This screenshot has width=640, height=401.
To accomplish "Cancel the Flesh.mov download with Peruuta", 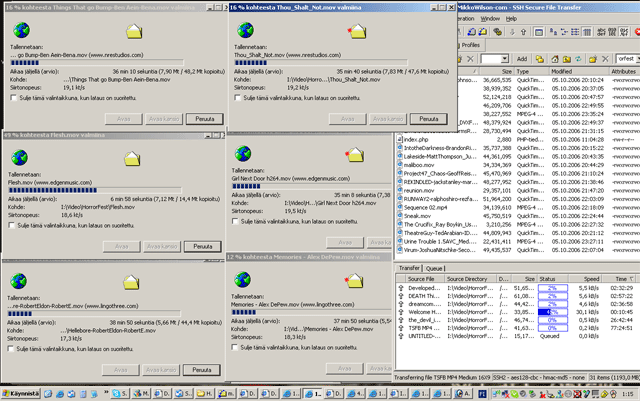I will 202,245.
